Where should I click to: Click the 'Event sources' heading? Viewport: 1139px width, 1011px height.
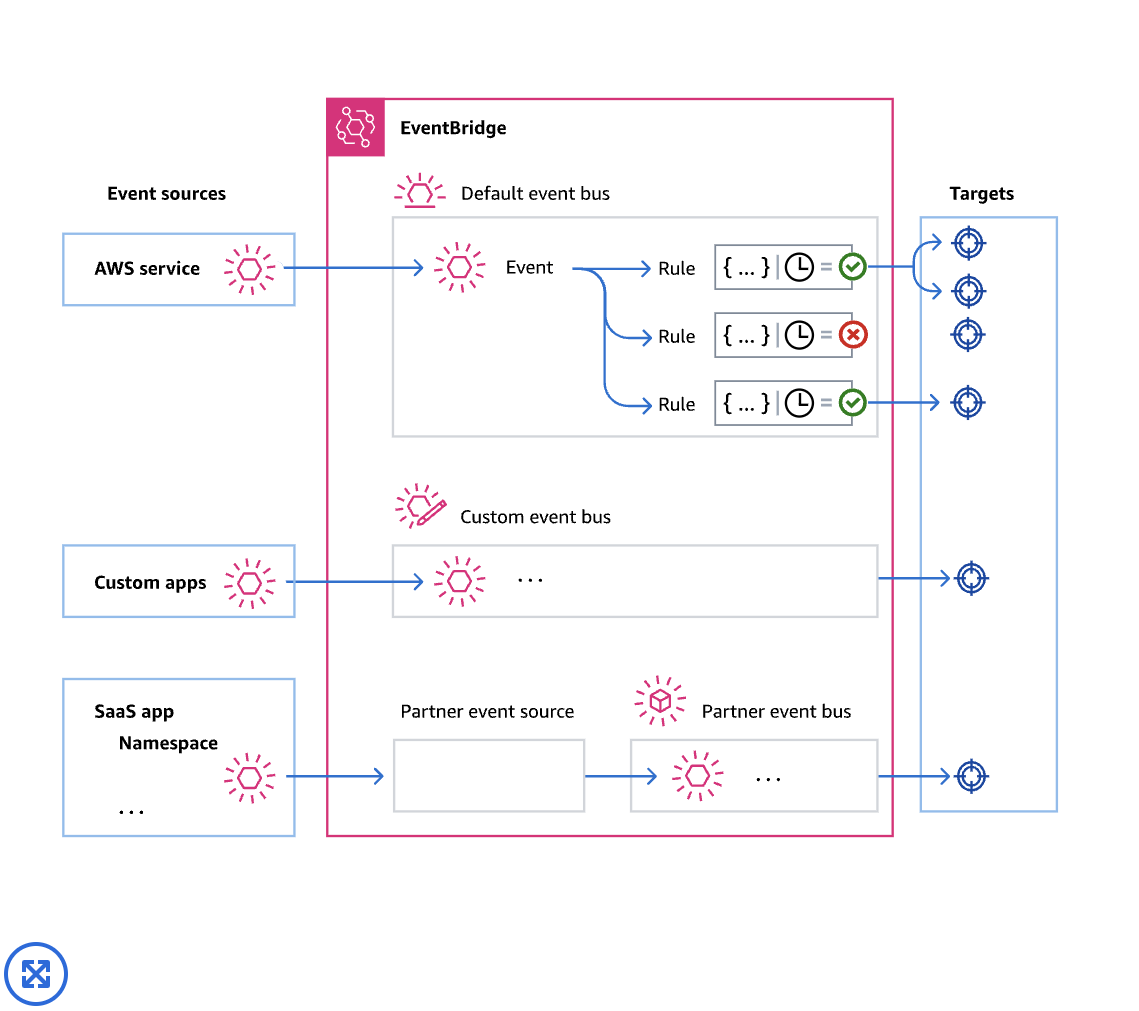[166, 194]
